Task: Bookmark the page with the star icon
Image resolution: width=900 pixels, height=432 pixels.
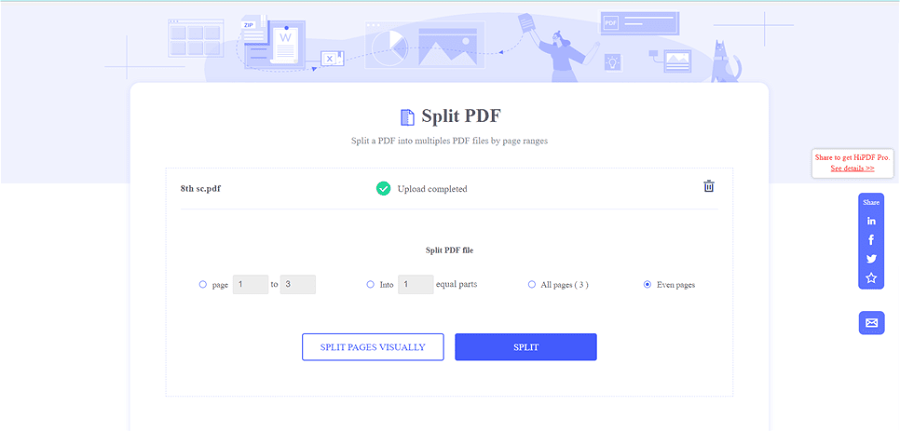Action: click(x=871, y=278)
